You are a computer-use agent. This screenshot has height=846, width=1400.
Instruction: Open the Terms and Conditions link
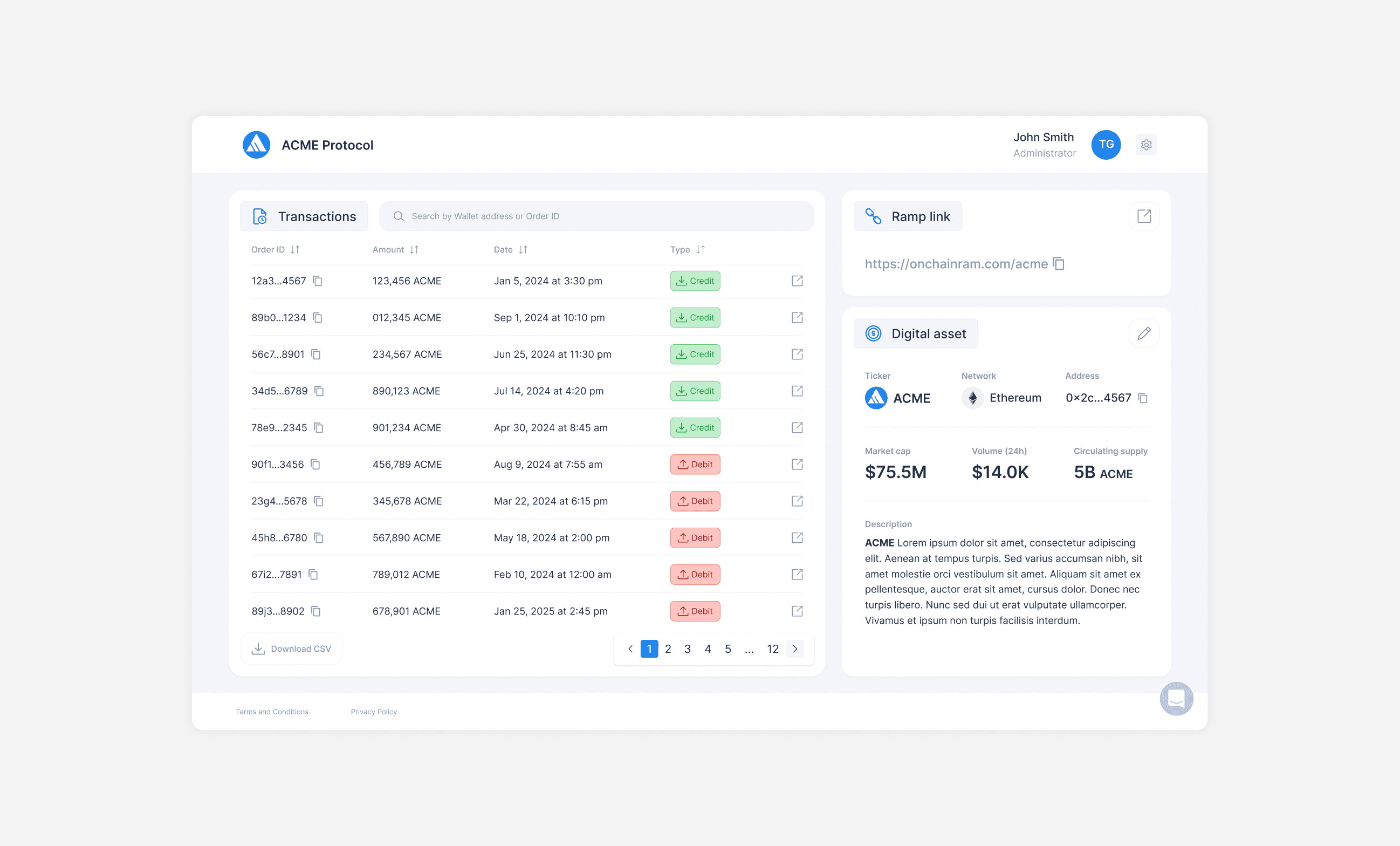click(272, 712)
